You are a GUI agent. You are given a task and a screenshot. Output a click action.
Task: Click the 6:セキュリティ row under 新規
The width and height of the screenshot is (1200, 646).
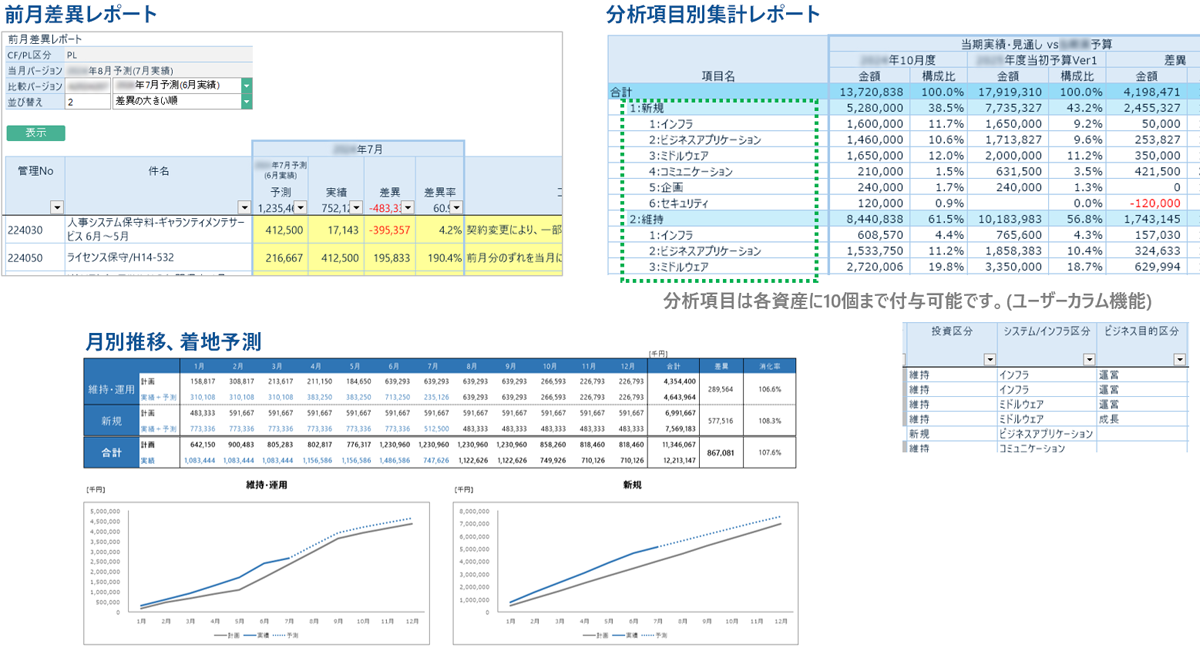(x=679, y=203)
